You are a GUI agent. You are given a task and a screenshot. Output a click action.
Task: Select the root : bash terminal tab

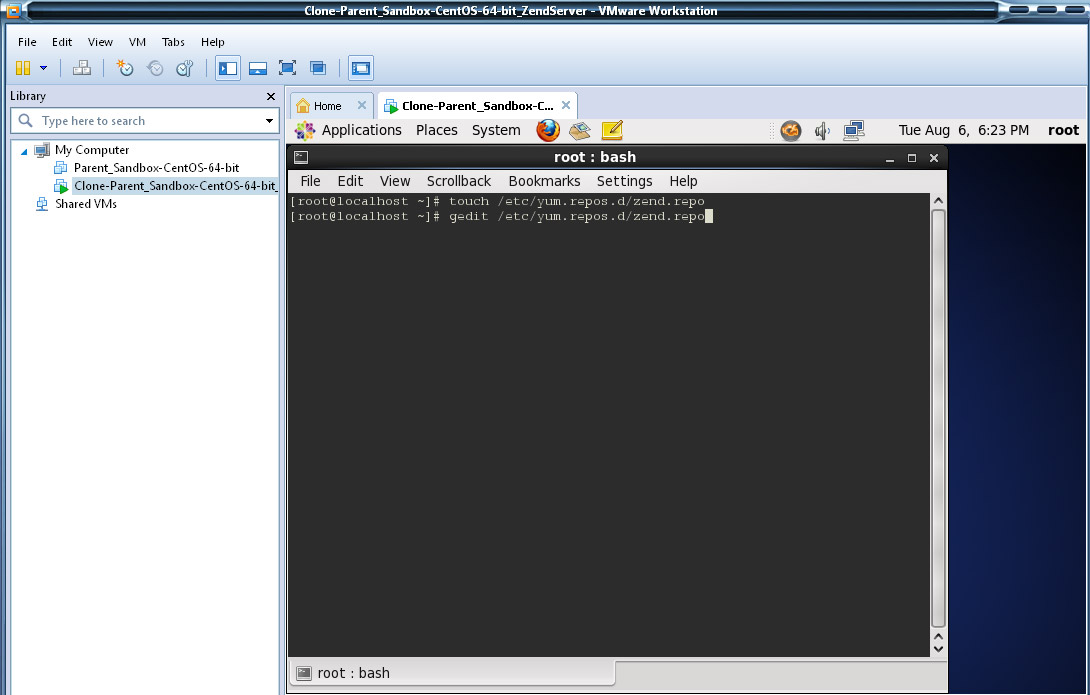coord(452,673)
